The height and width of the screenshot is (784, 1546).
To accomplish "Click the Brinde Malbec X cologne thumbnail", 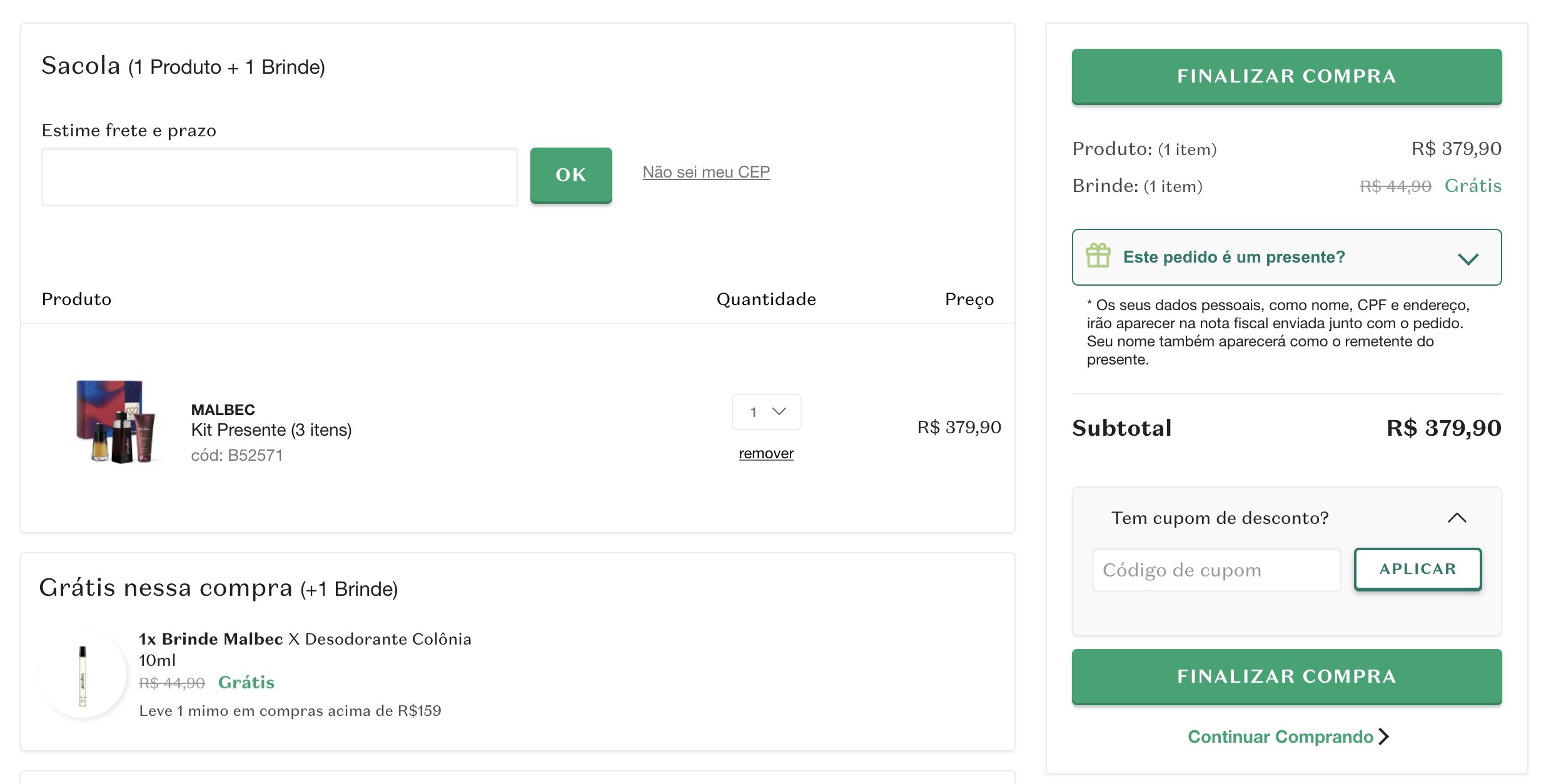I will pyautogui.click(x=83, y=675).
